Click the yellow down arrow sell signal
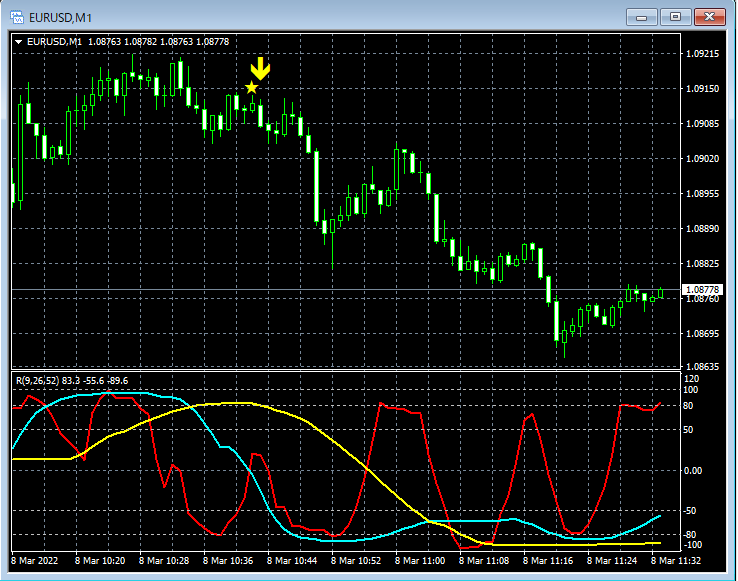 pos(260,69)
